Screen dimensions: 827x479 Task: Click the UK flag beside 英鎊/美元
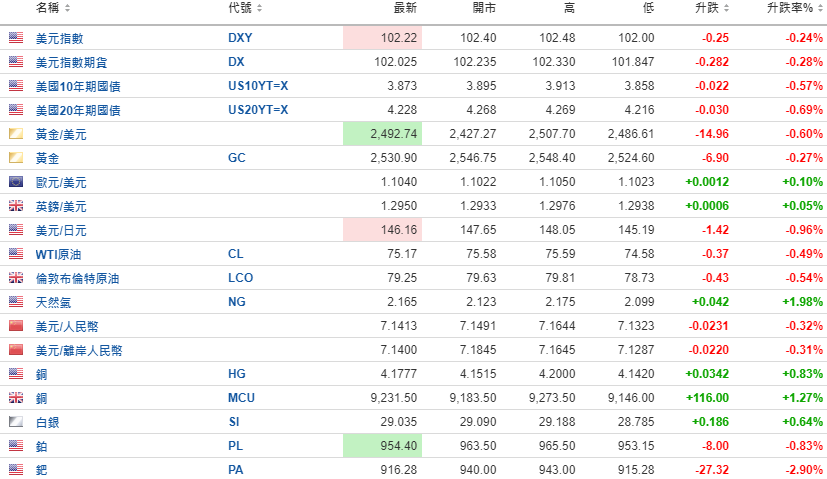(15, 206)
